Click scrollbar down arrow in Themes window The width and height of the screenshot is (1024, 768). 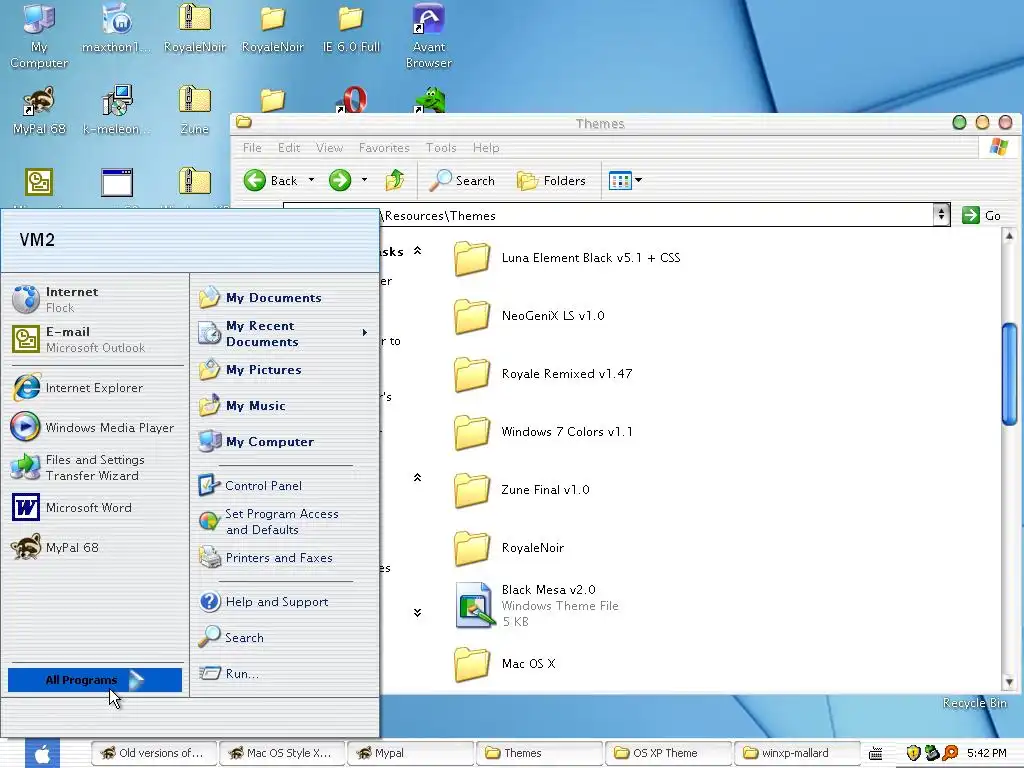1009,682
